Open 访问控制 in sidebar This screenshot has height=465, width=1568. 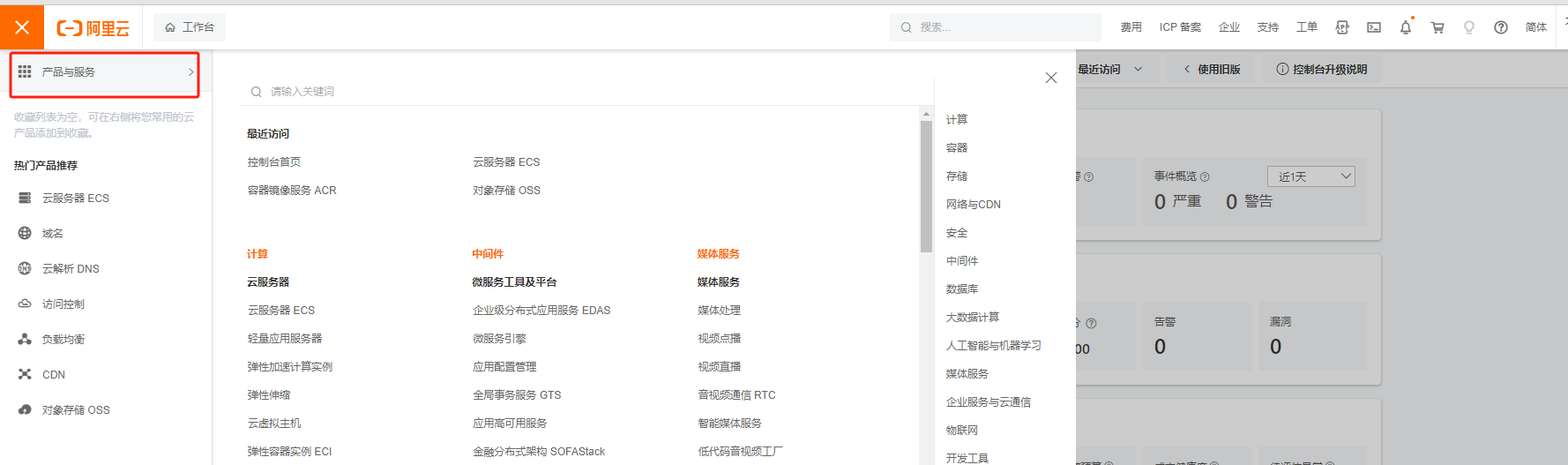63,304
